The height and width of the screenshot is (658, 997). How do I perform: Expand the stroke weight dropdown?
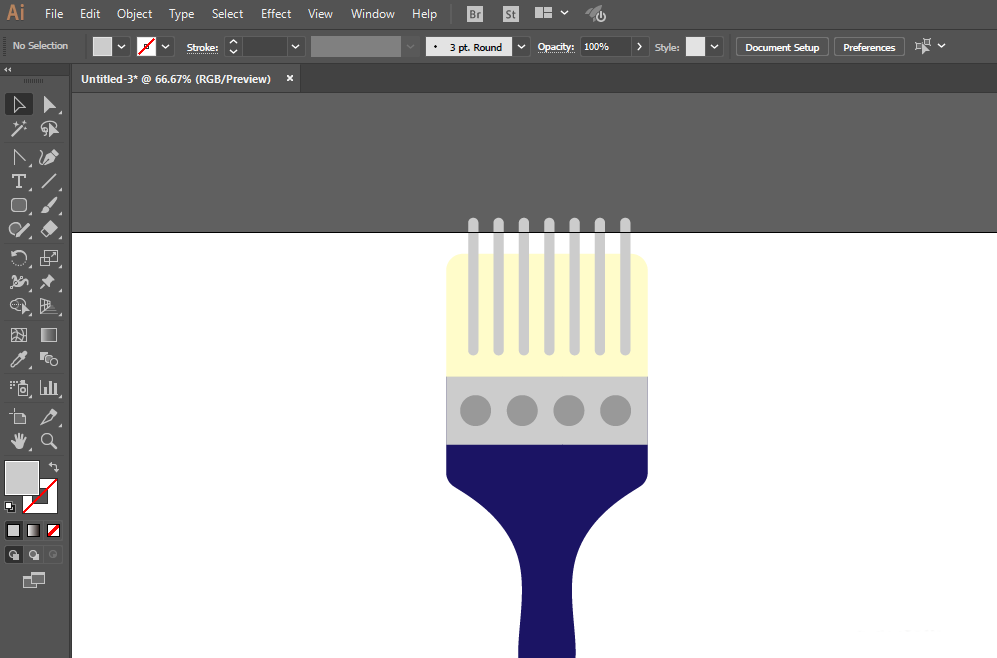point(295,46)
